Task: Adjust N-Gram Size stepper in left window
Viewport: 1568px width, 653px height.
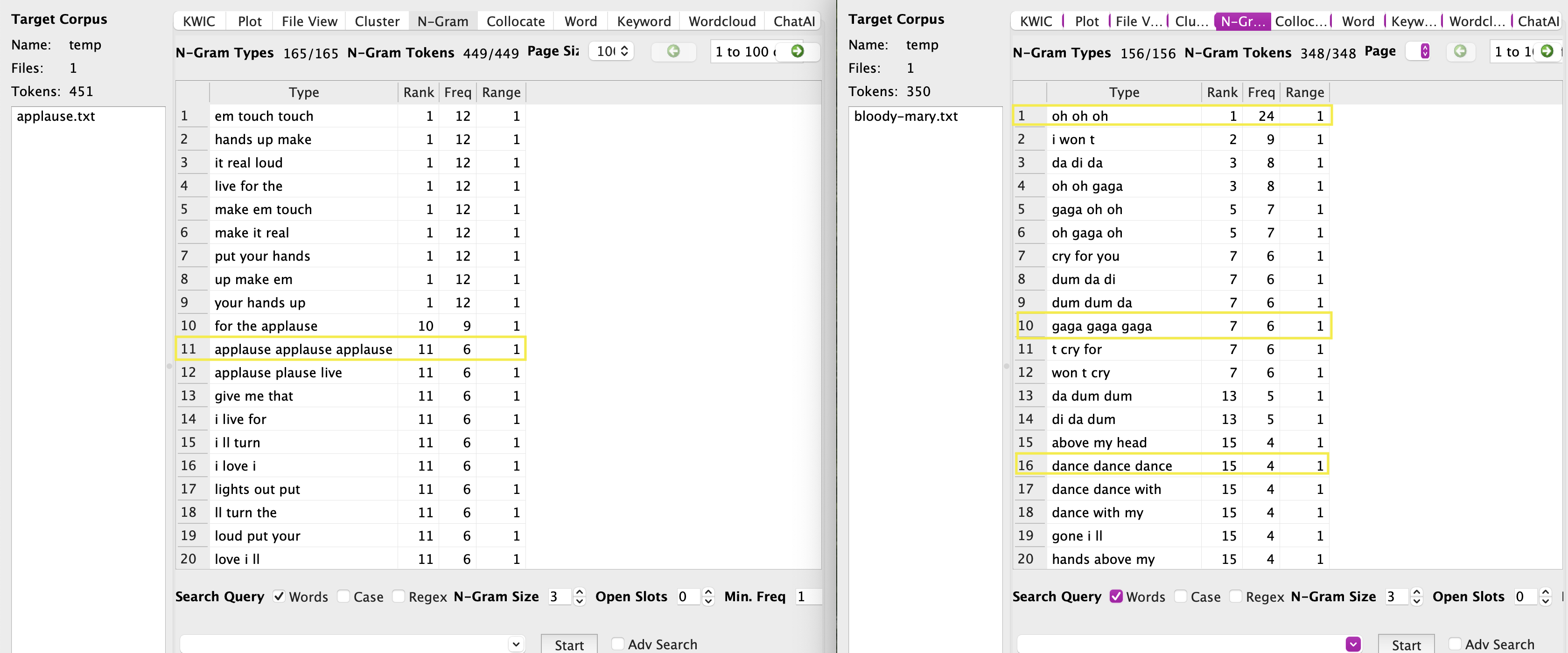Action: (580, 597)
